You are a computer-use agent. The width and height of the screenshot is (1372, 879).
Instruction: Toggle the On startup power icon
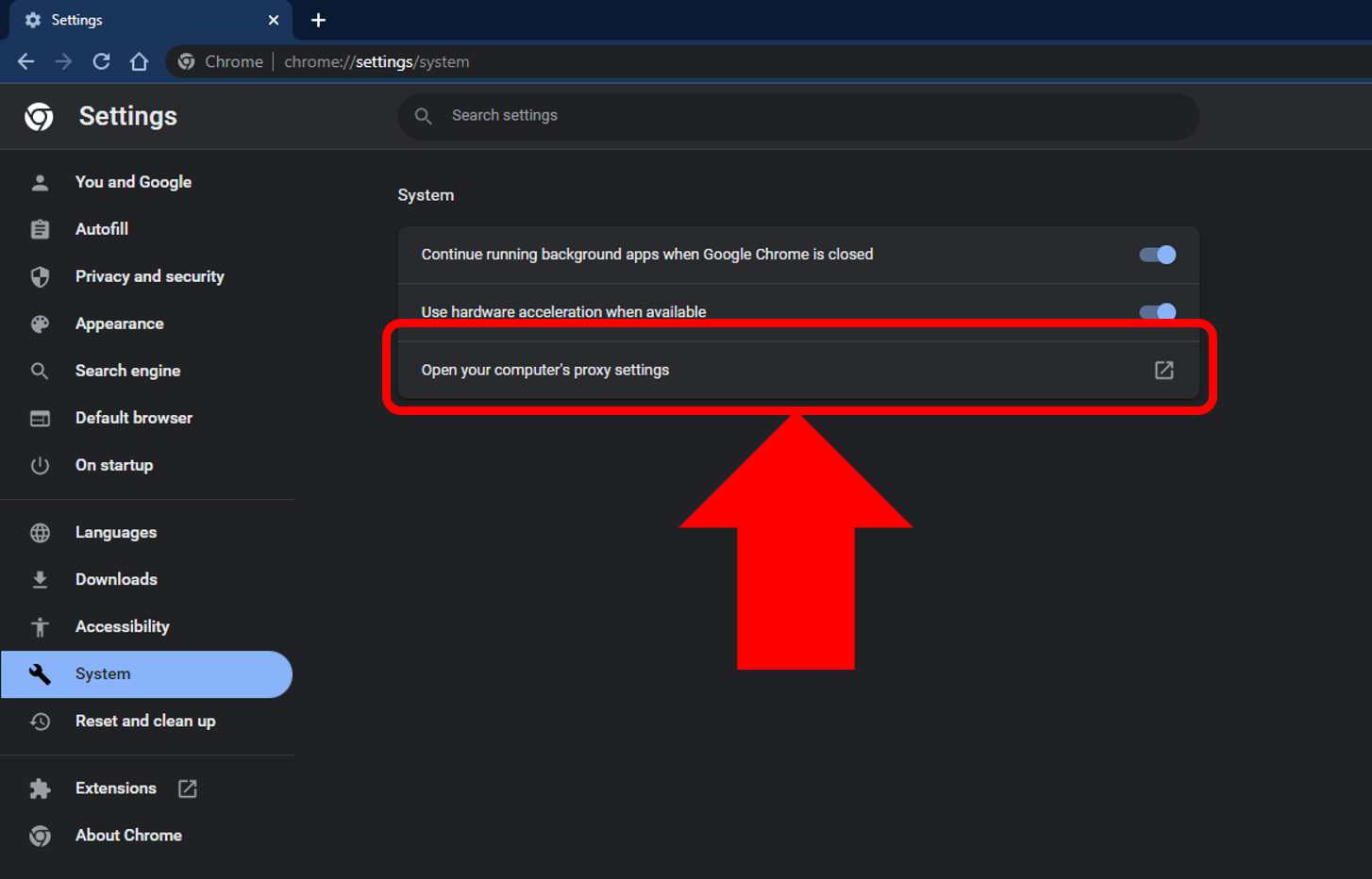tap(40, 465)
